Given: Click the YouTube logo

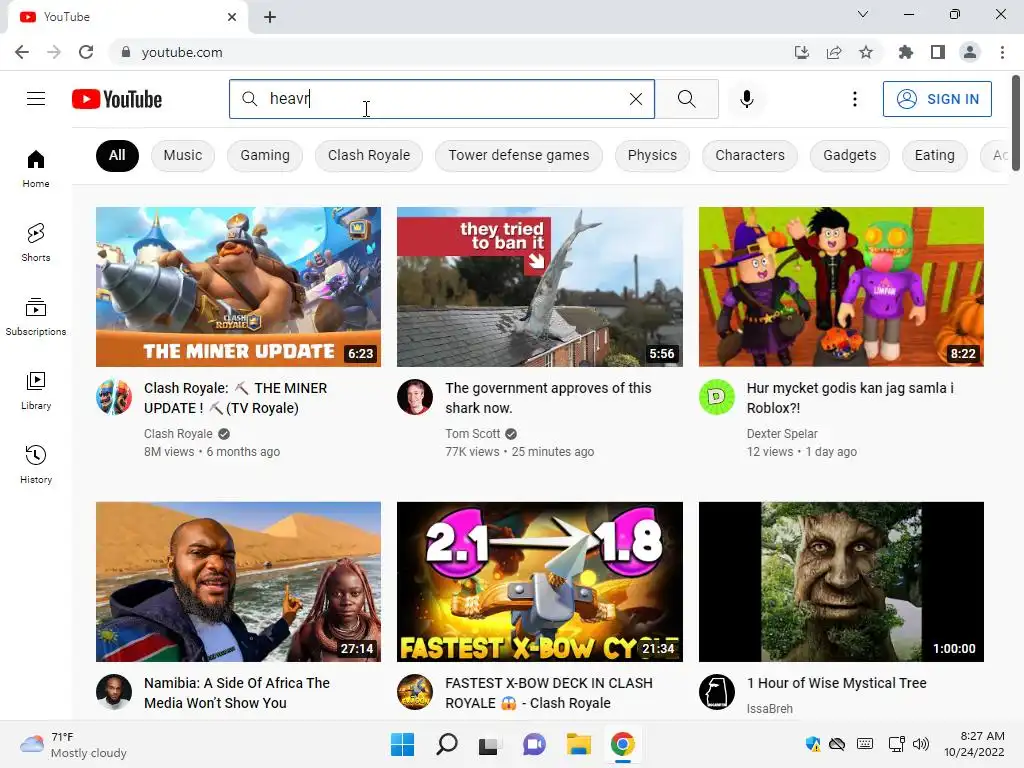Looking at the screenshot, I should pyautogui.click(x=117, y=99).
